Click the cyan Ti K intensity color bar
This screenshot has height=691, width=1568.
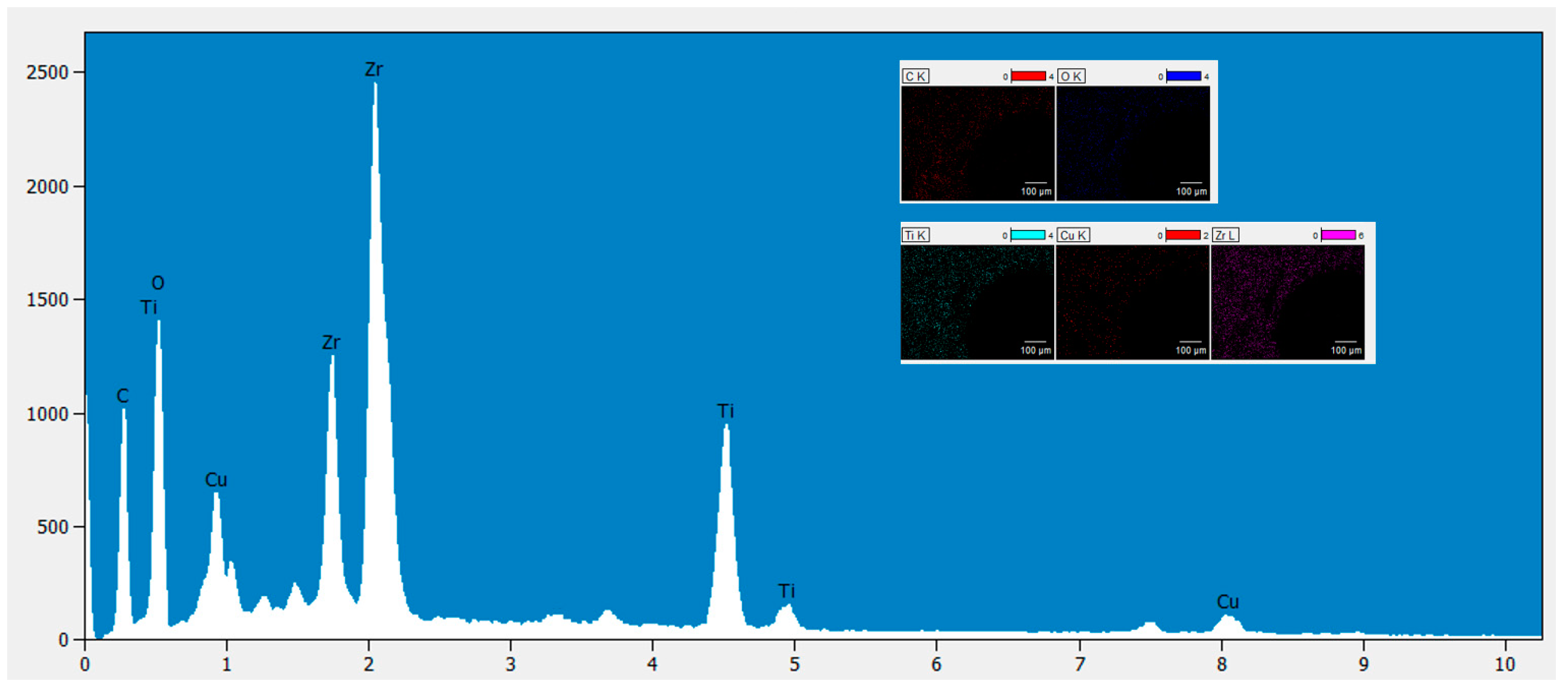[x=1028, y=235]
